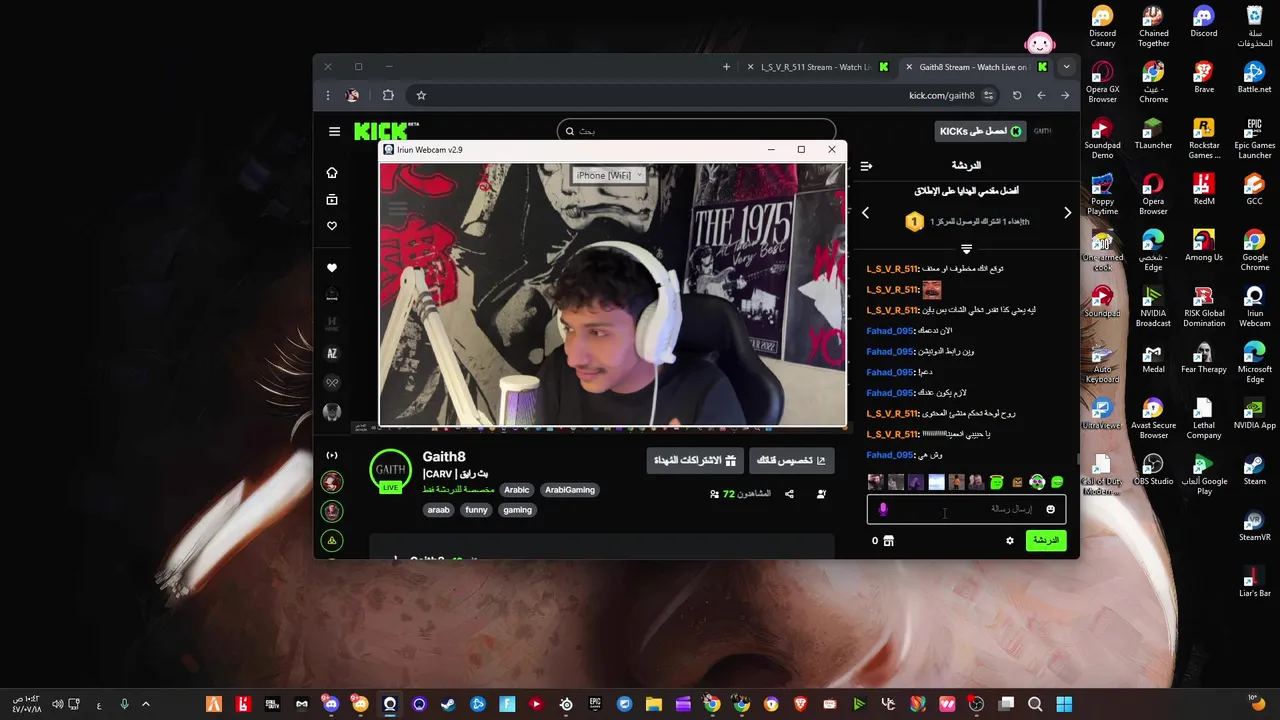This screenshot has height=720, width=1280.
Task: Open chat settings gear
Action: [1010, 541]
